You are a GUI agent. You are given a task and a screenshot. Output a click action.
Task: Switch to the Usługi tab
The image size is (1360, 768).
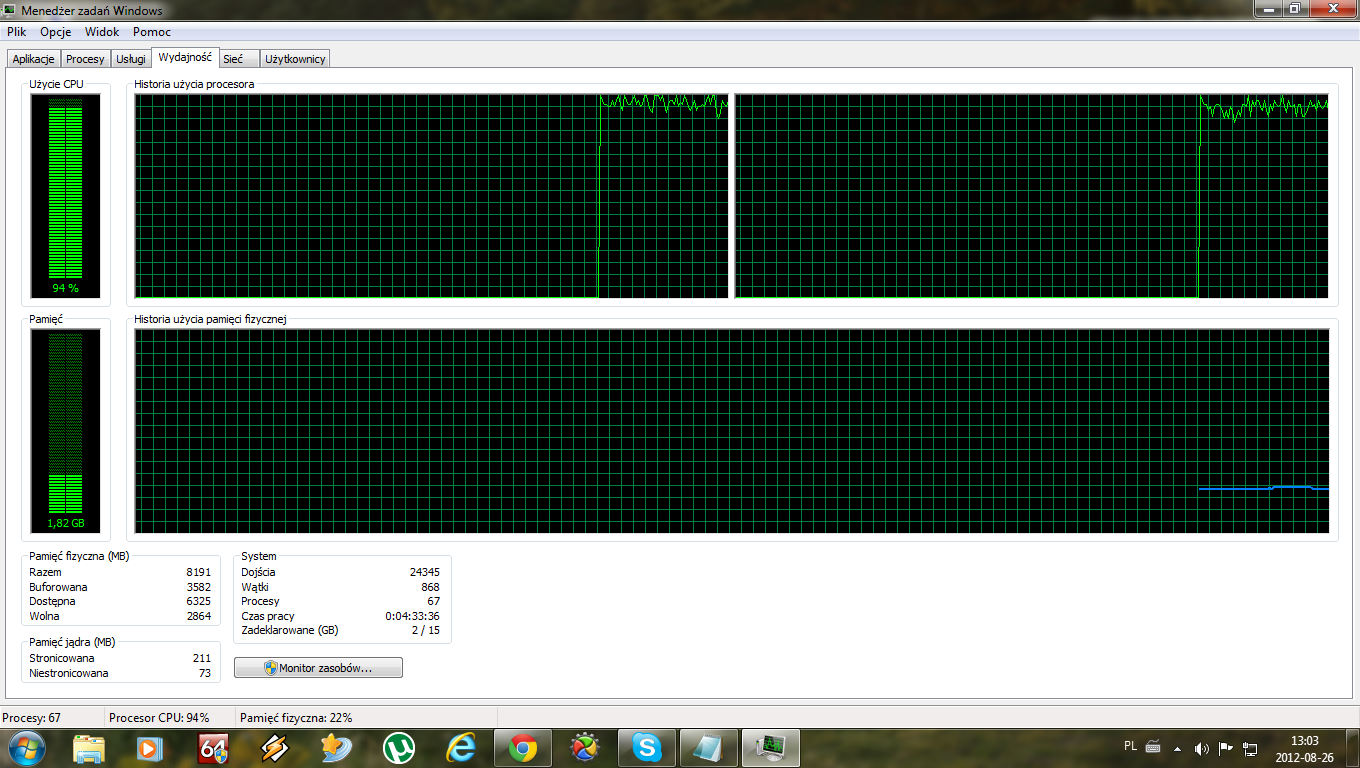point(131,59)
